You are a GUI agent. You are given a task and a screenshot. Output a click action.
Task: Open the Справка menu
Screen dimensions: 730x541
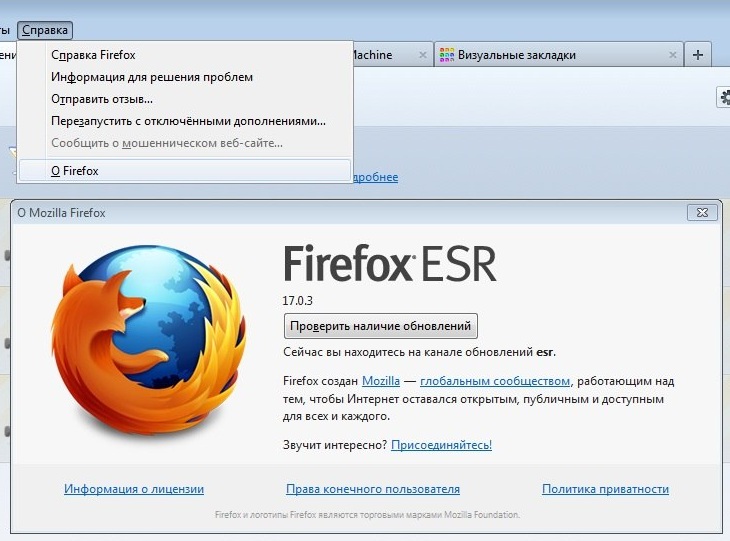coord(45,30)
